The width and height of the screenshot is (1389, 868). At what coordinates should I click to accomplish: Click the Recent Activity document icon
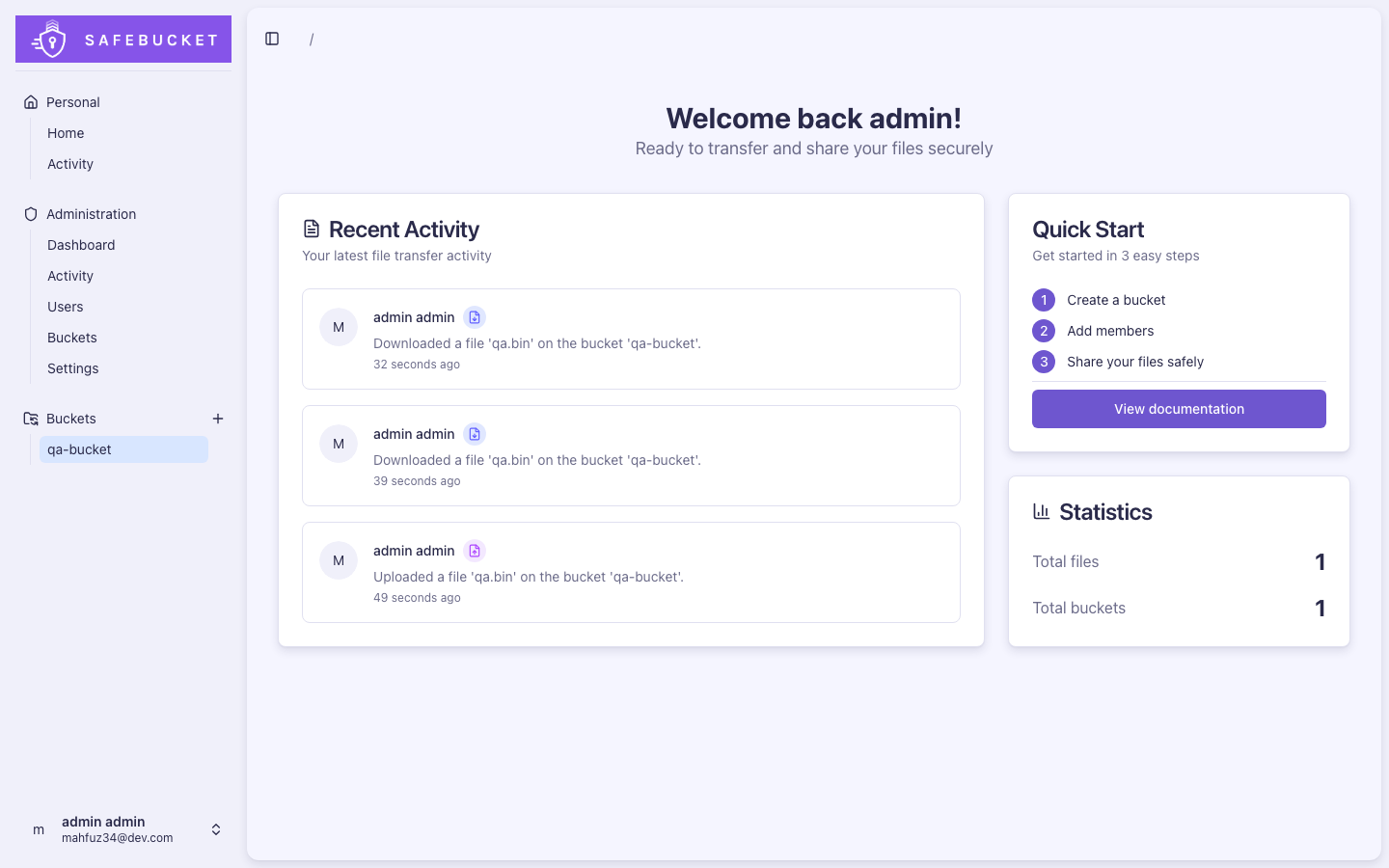[312, 229]
